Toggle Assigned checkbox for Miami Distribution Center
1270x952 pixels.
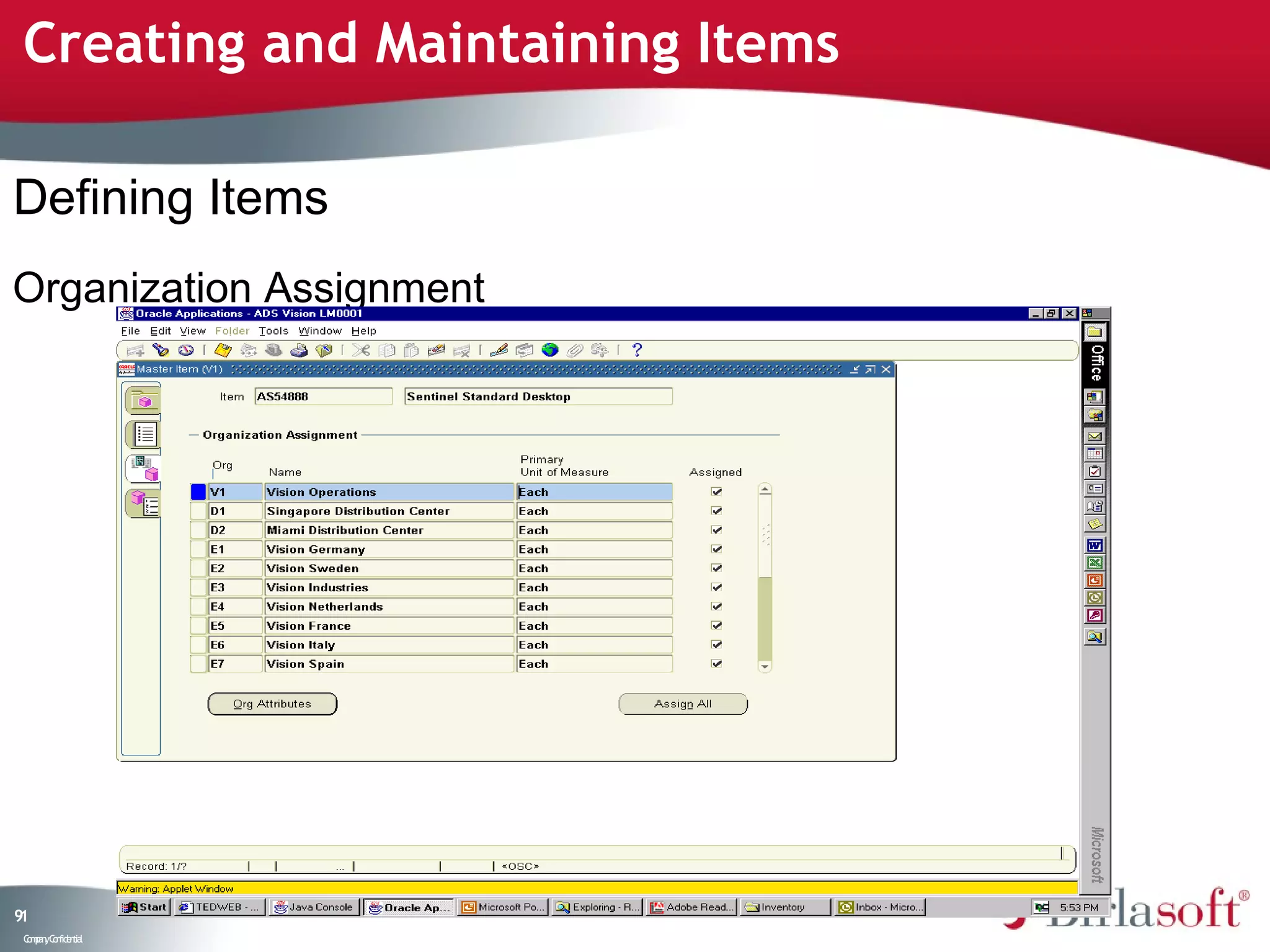point(716,530)
